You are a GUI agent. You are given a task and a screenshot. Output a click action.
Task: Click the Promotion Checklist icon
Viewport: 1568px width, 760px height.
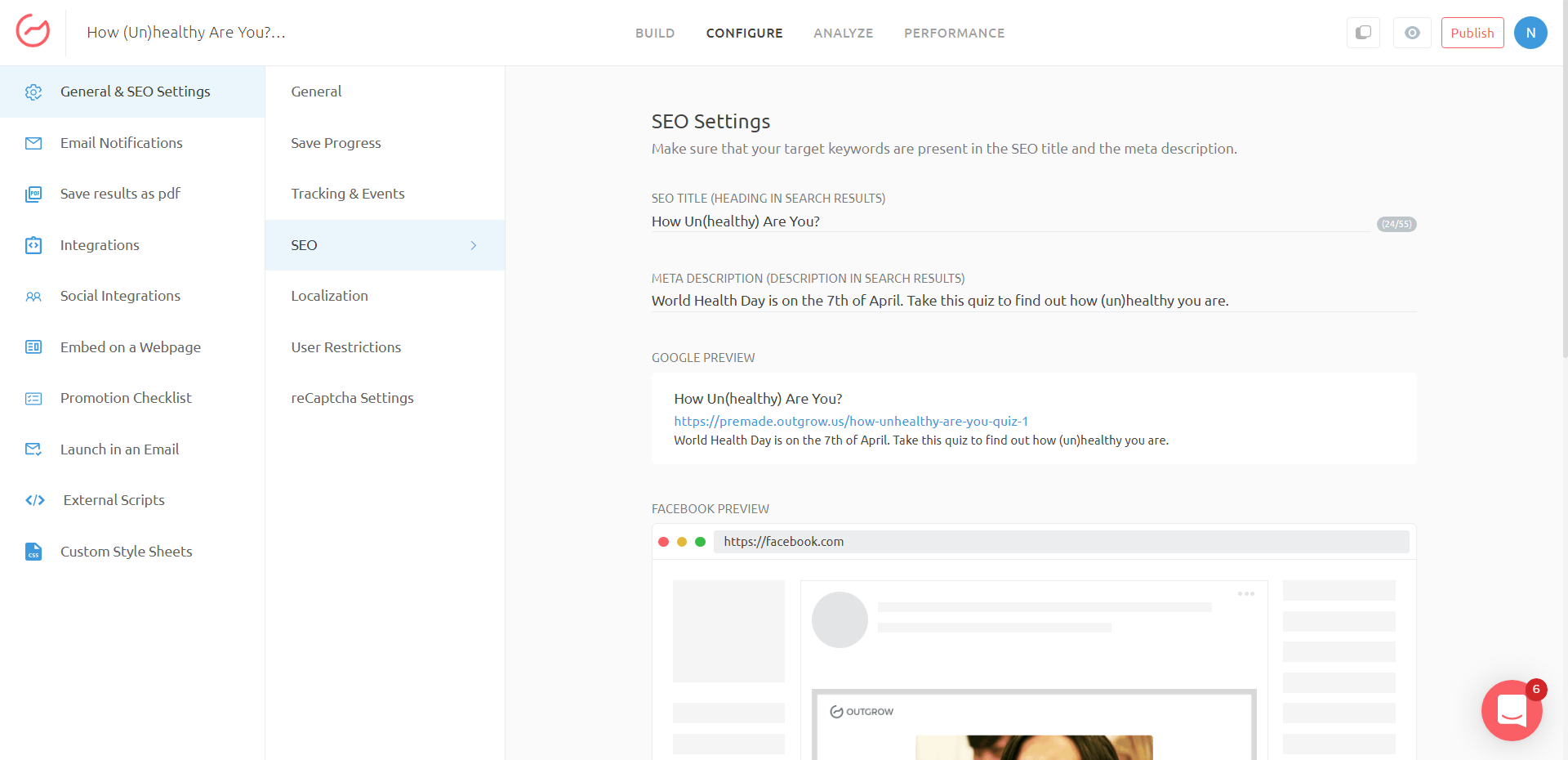click(33, 399)
